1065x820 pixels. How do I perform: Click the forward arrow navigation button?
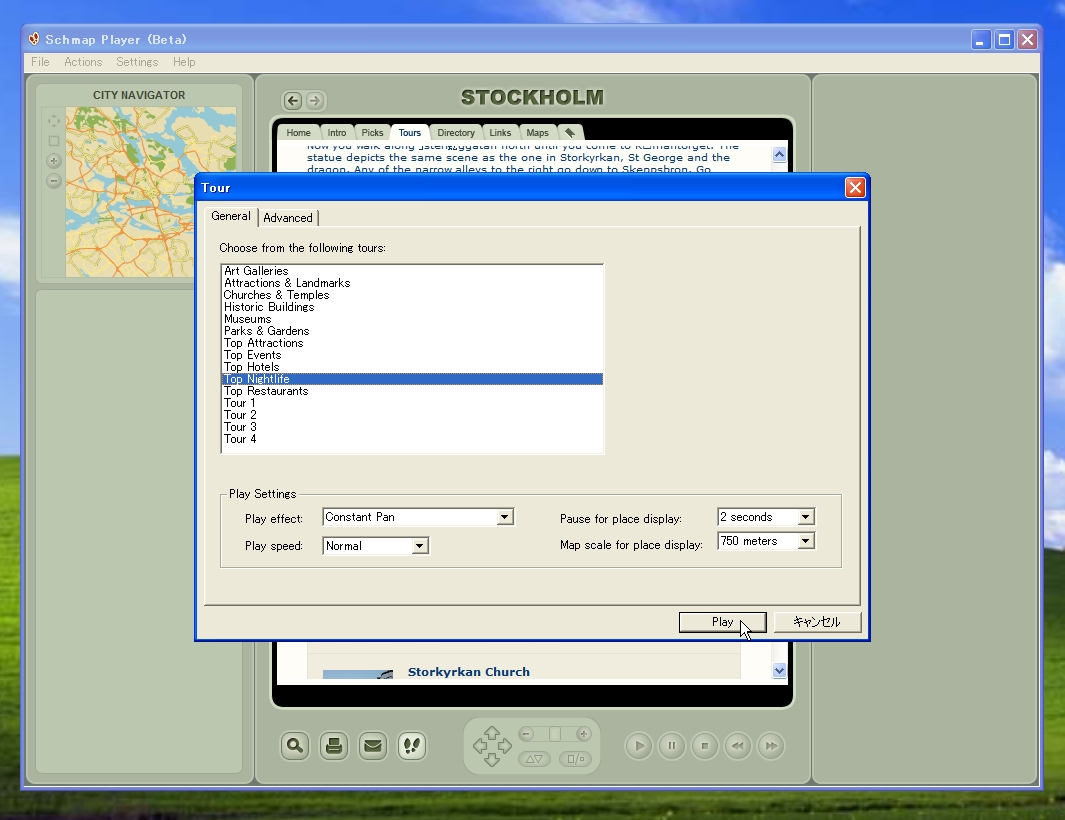[x=314, y=101]
